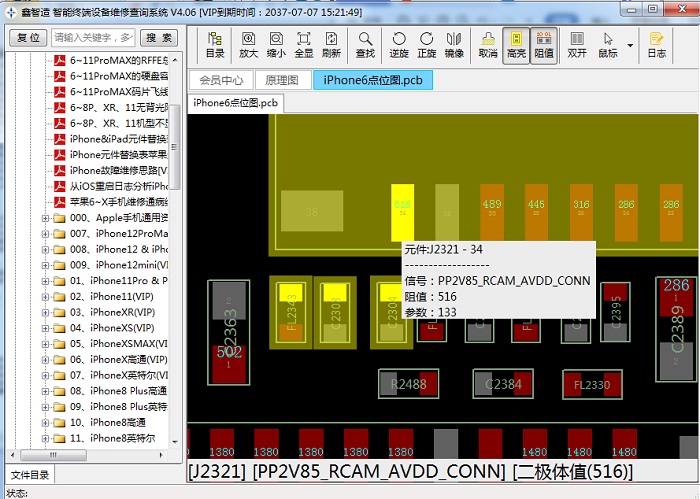This screenshot has height=499, width=700.
Task: Click the 双开 dual view icon
Action: click(x=577, y=45)
